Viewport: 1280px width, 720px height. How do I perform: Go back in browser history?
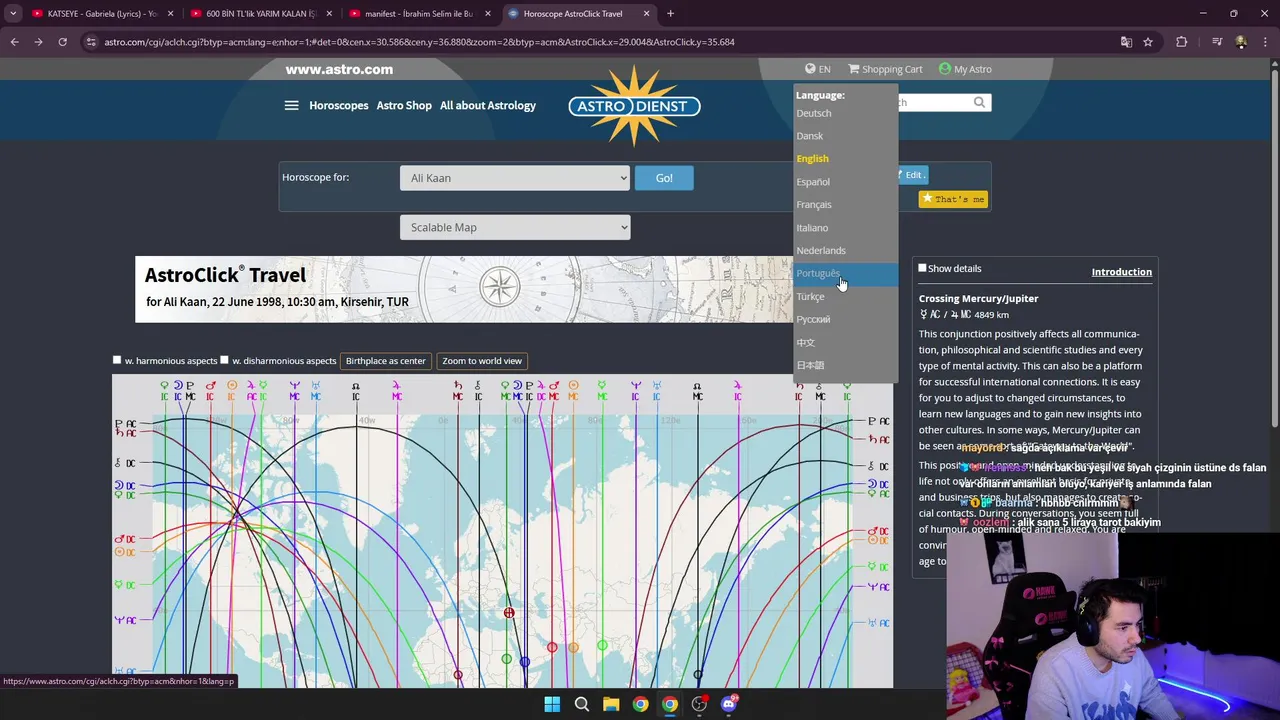(x=14, y=42)
